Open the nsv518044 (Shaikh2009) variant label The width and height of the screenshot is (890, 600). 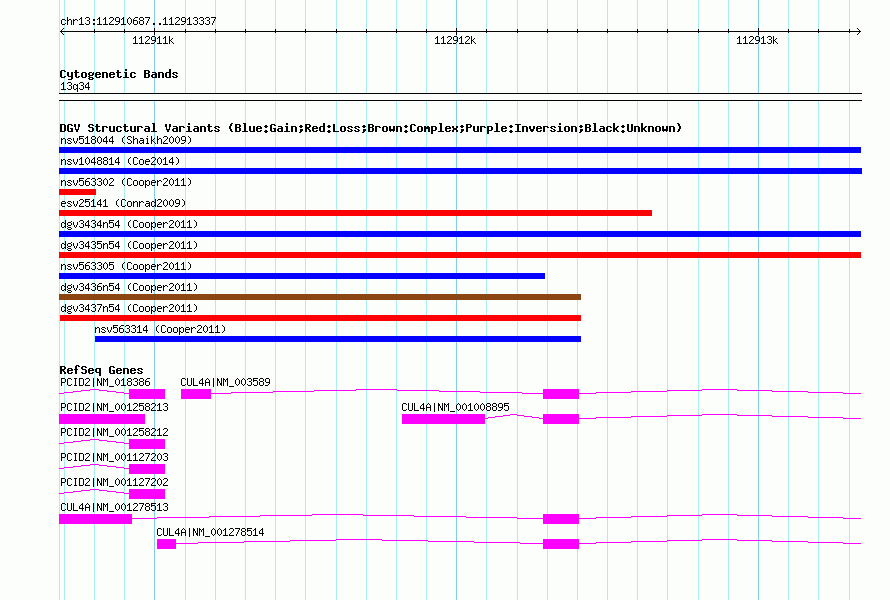[x=126, y=140]
